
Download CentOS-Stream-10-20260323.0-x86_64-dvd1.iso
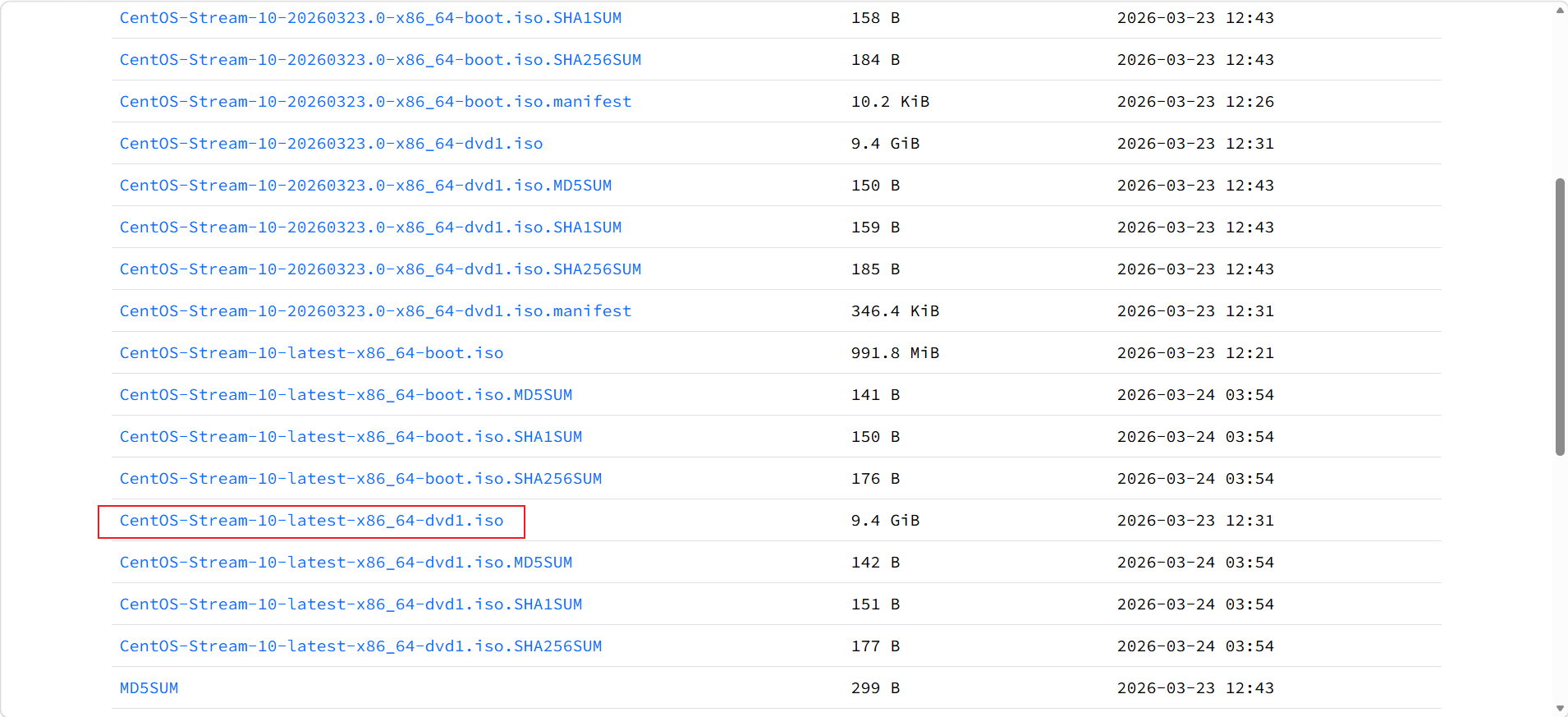[x=331, y=144]
